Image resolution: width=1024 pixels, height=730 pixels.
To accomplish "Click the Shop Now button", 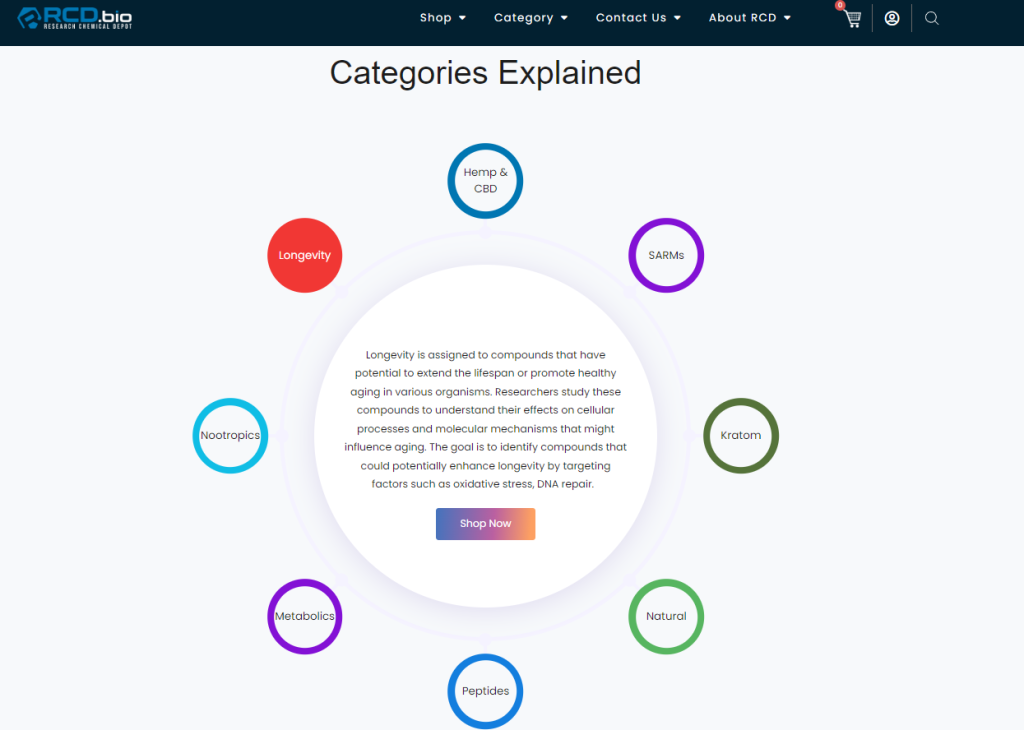I will point(485,524).
